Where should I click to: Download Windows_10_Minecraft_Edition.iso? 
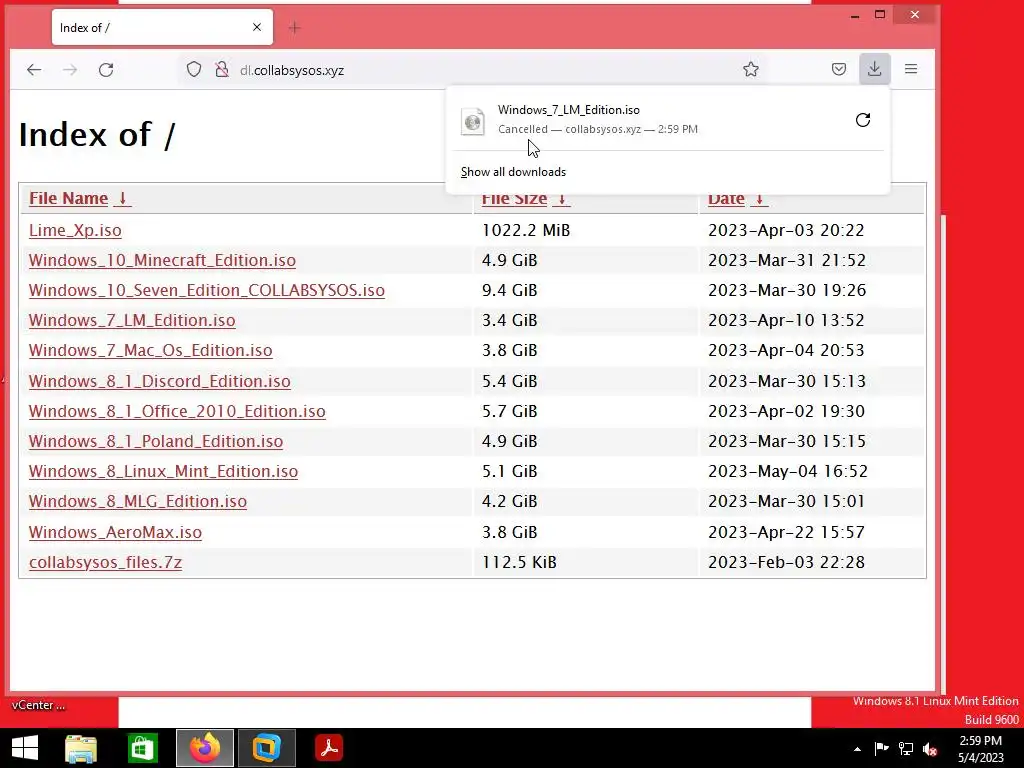click(162, 261)
